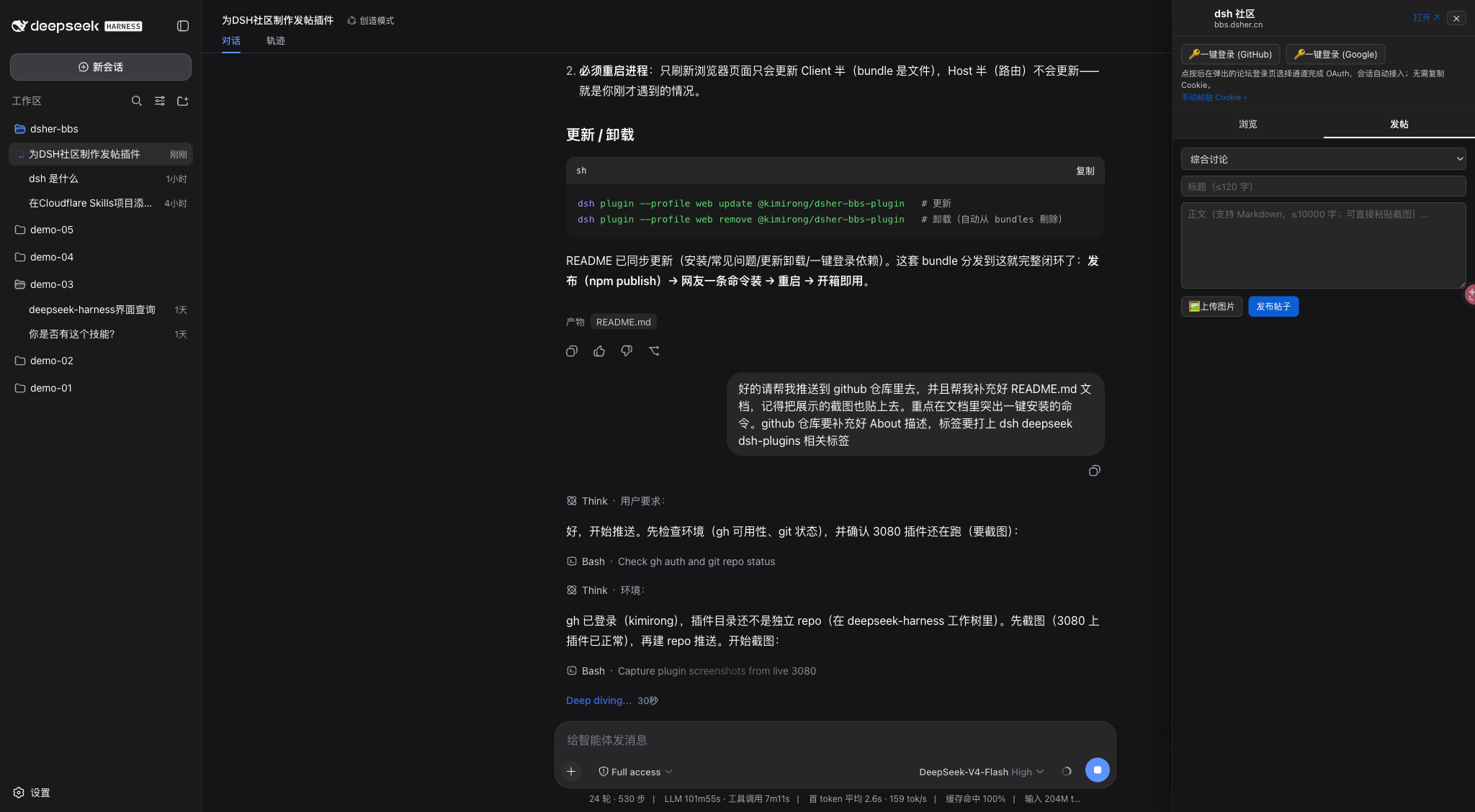Image resolution: width=1475 pixels, height=812 pixels.
Task: Toggle the sidebar collapse icon
Action: (183, 26)
